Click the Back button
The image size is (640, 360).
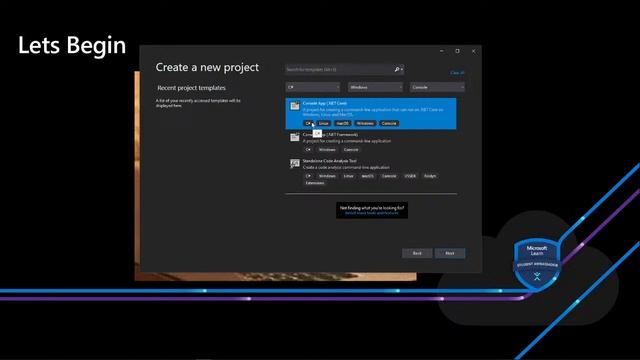[417, 253]
